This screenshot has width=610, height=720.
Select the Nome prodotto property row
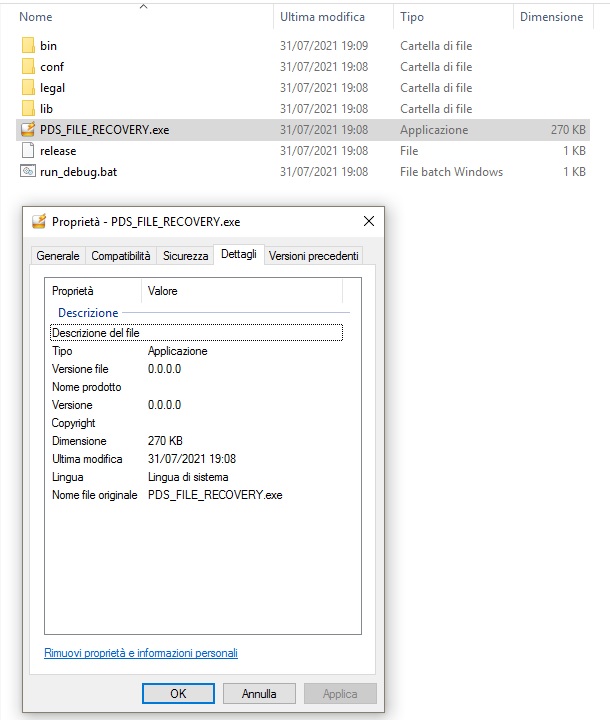point(196,387)
